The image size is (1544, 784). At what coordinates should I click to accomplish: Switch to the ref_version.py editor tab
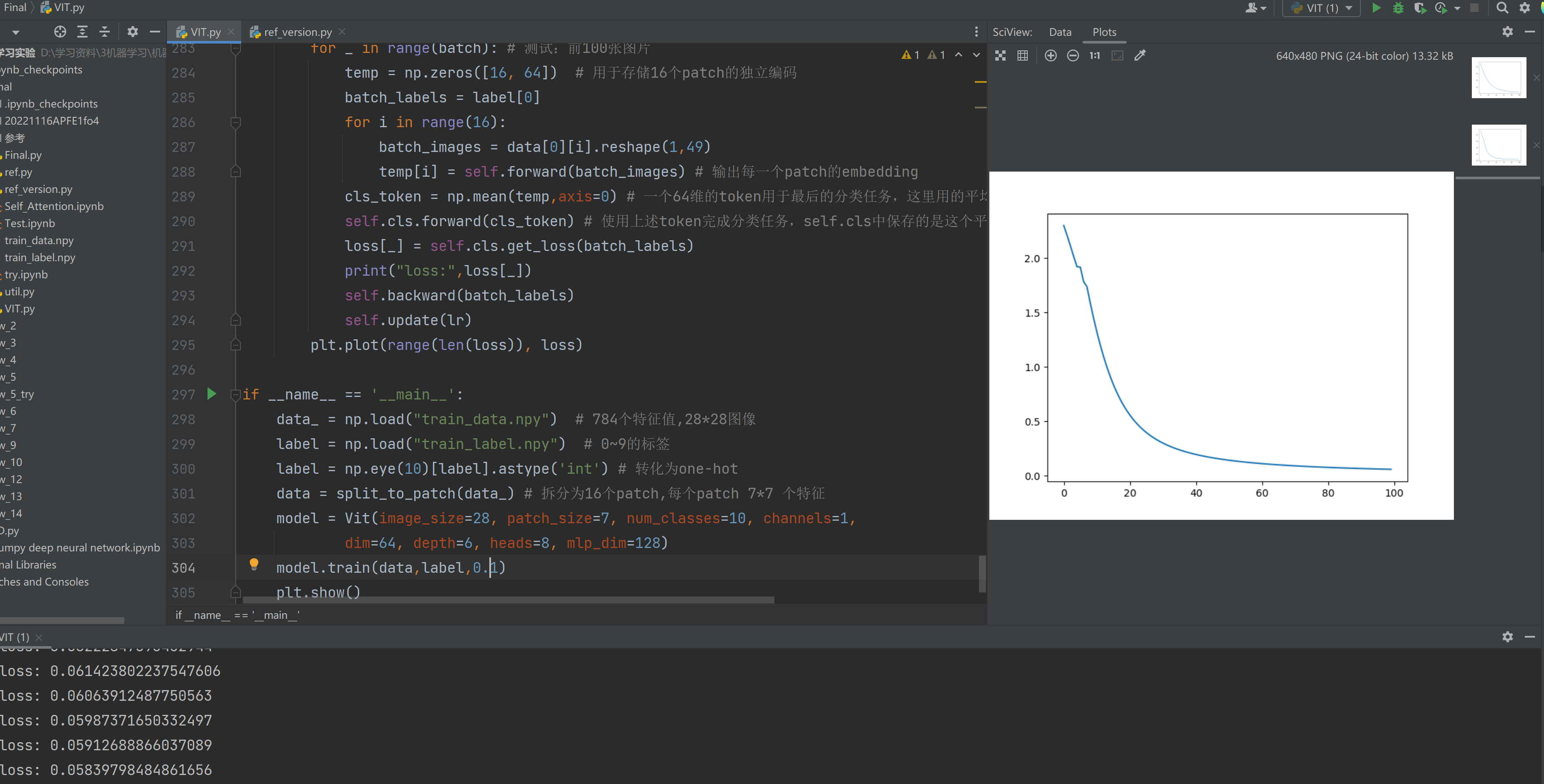[x=297, y=32]
